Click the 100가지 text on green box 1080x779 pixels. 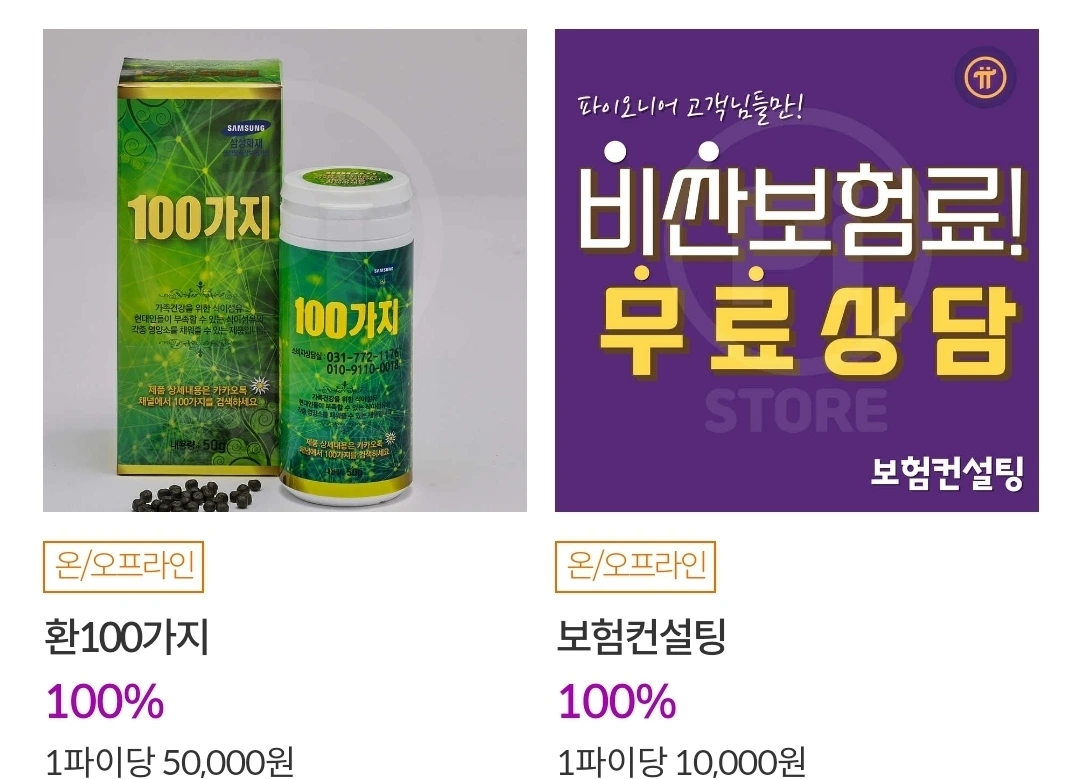199,219
